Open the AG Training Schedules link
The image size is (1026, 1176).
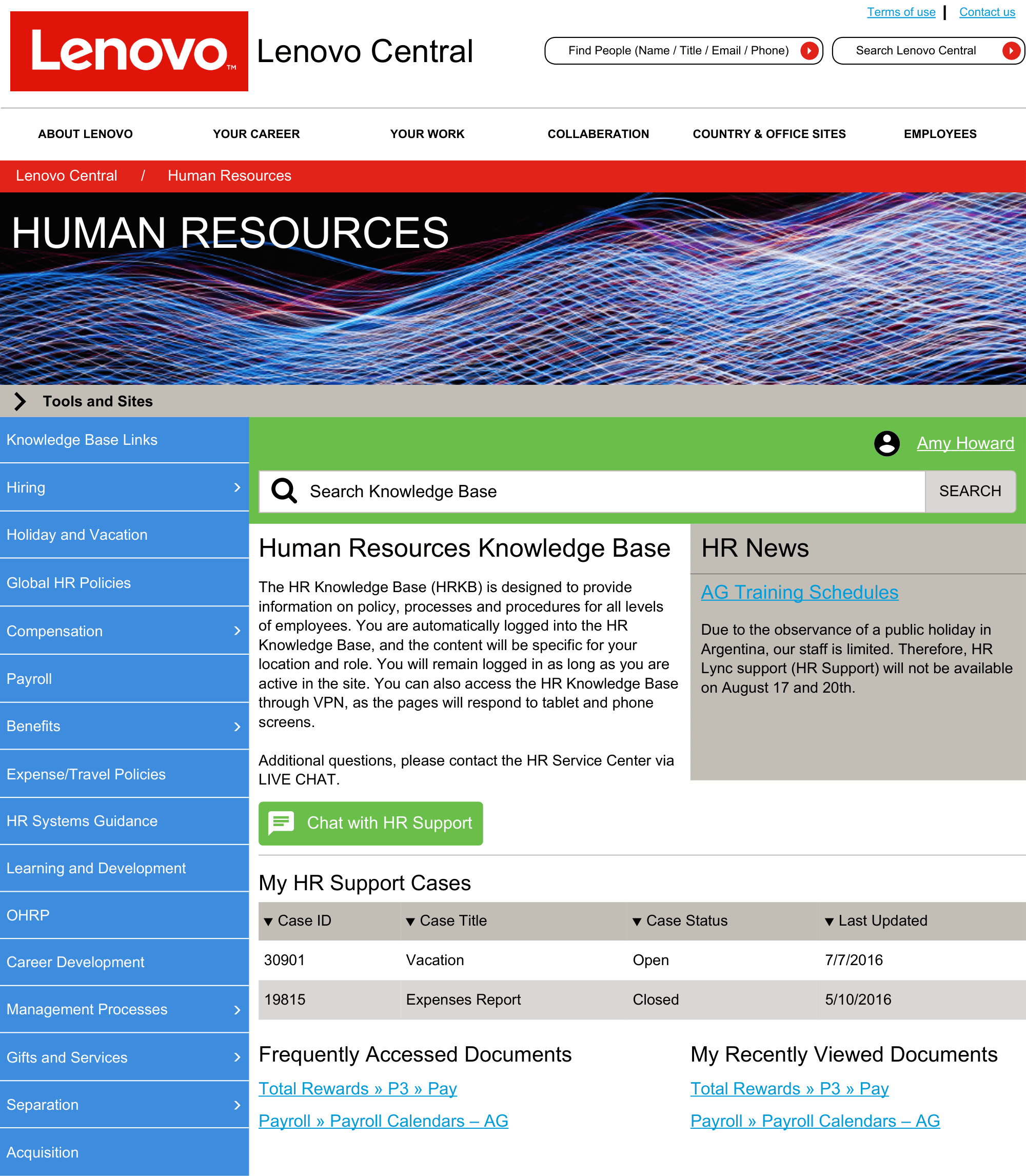coord(800,593)
